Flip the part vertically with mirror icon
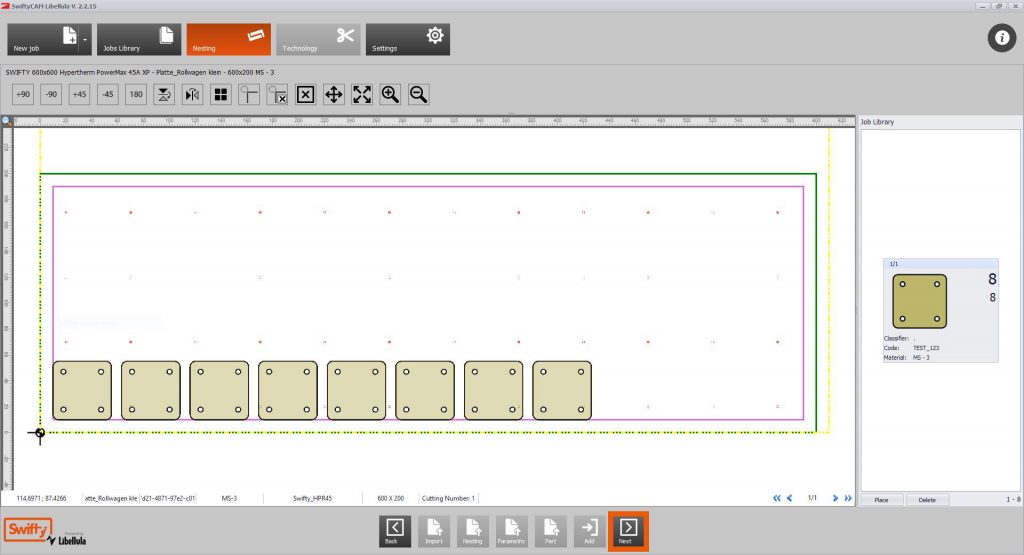Image resolution: width=1024 pixels, height=555 pixels. pos(164,94)
